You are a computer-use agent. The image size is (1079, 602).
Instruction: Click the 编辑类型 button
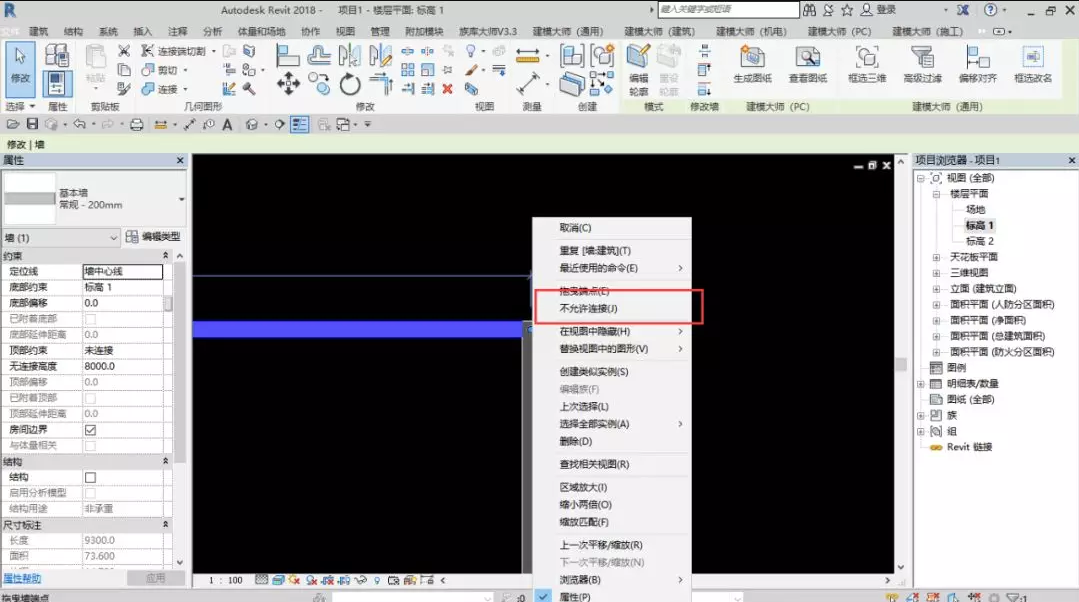click(153, 237)
